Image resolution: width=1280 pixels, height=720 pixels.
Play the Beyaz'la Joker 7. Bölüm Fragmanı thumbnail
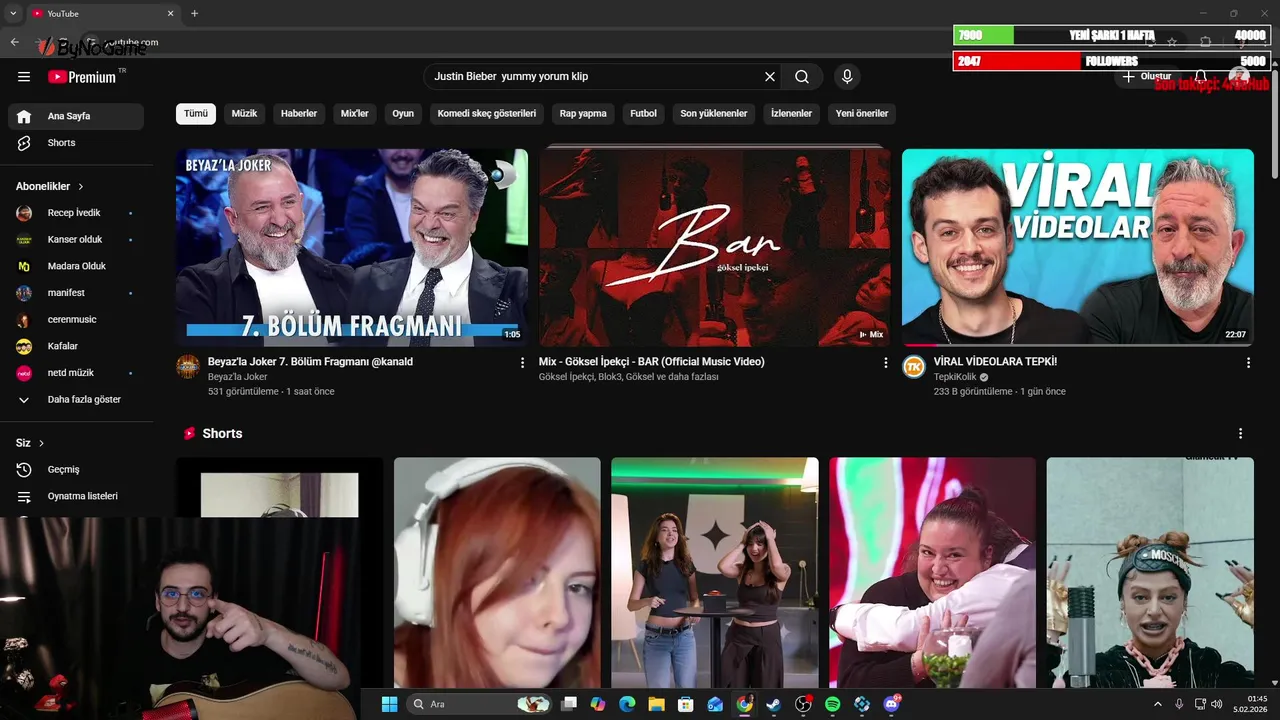pos(352,247)
